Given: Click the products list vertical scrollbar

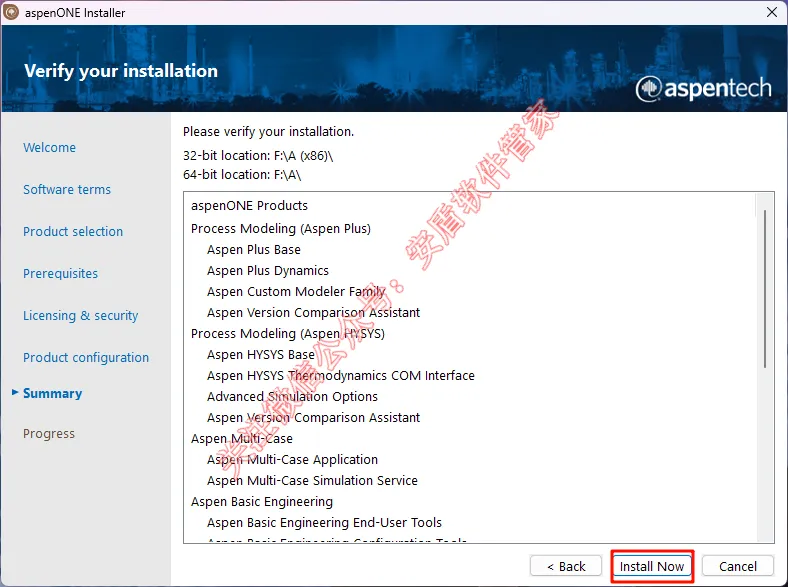Looking at the screenshot, I should (x=765, y=289).
